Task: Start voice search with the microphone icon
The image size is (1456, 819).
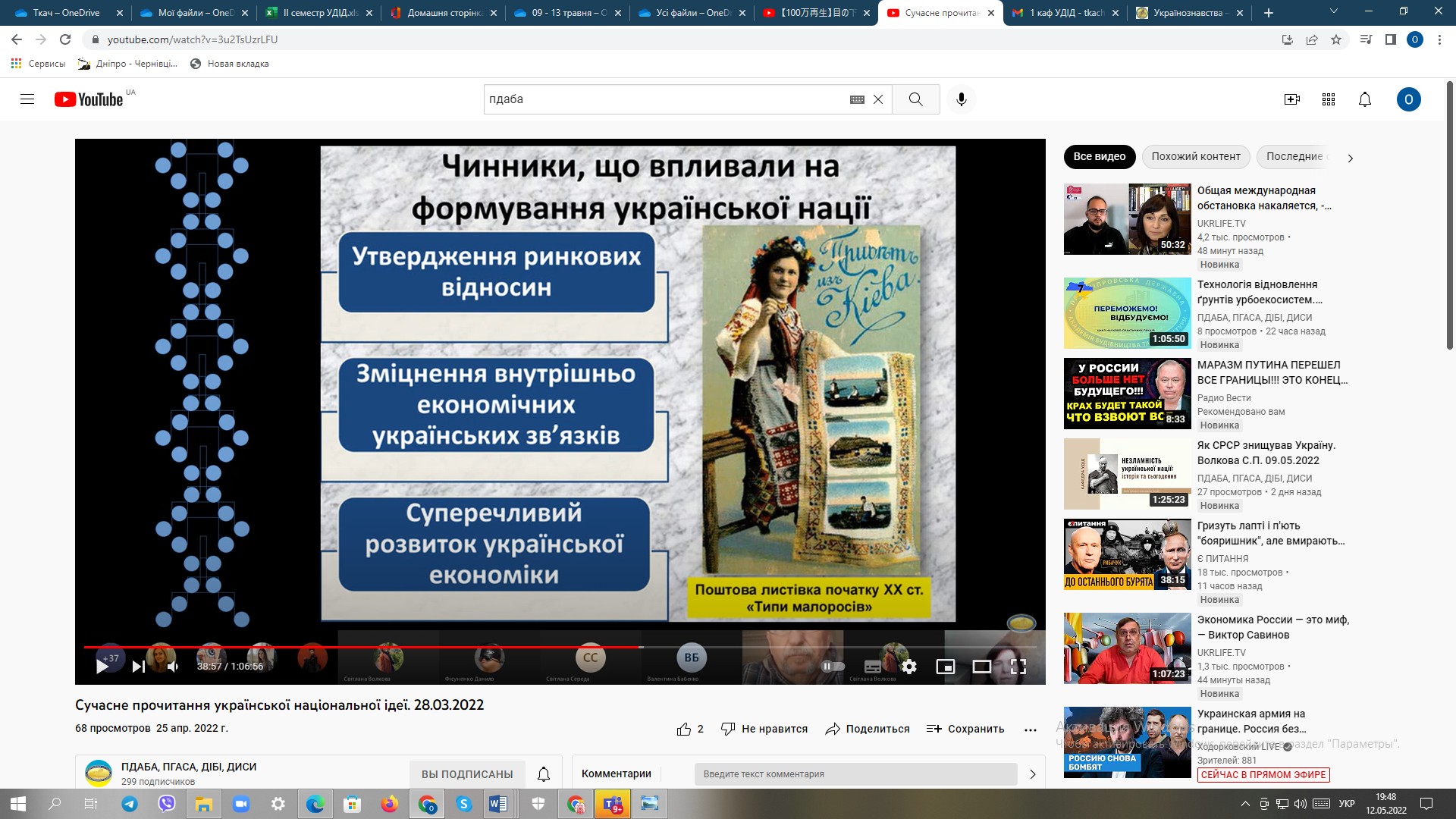Action: [962, 99]
